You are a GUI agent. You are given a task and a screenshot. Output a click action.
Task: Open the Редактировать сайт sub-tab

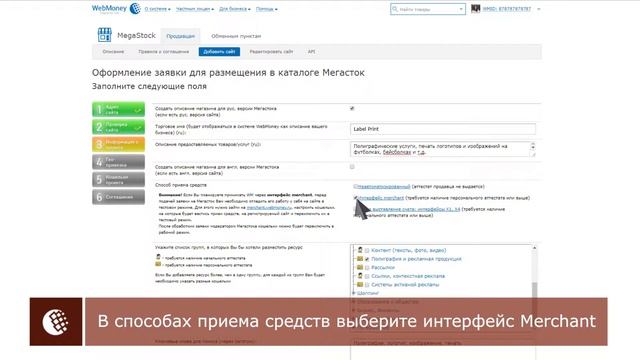(271, 52)
